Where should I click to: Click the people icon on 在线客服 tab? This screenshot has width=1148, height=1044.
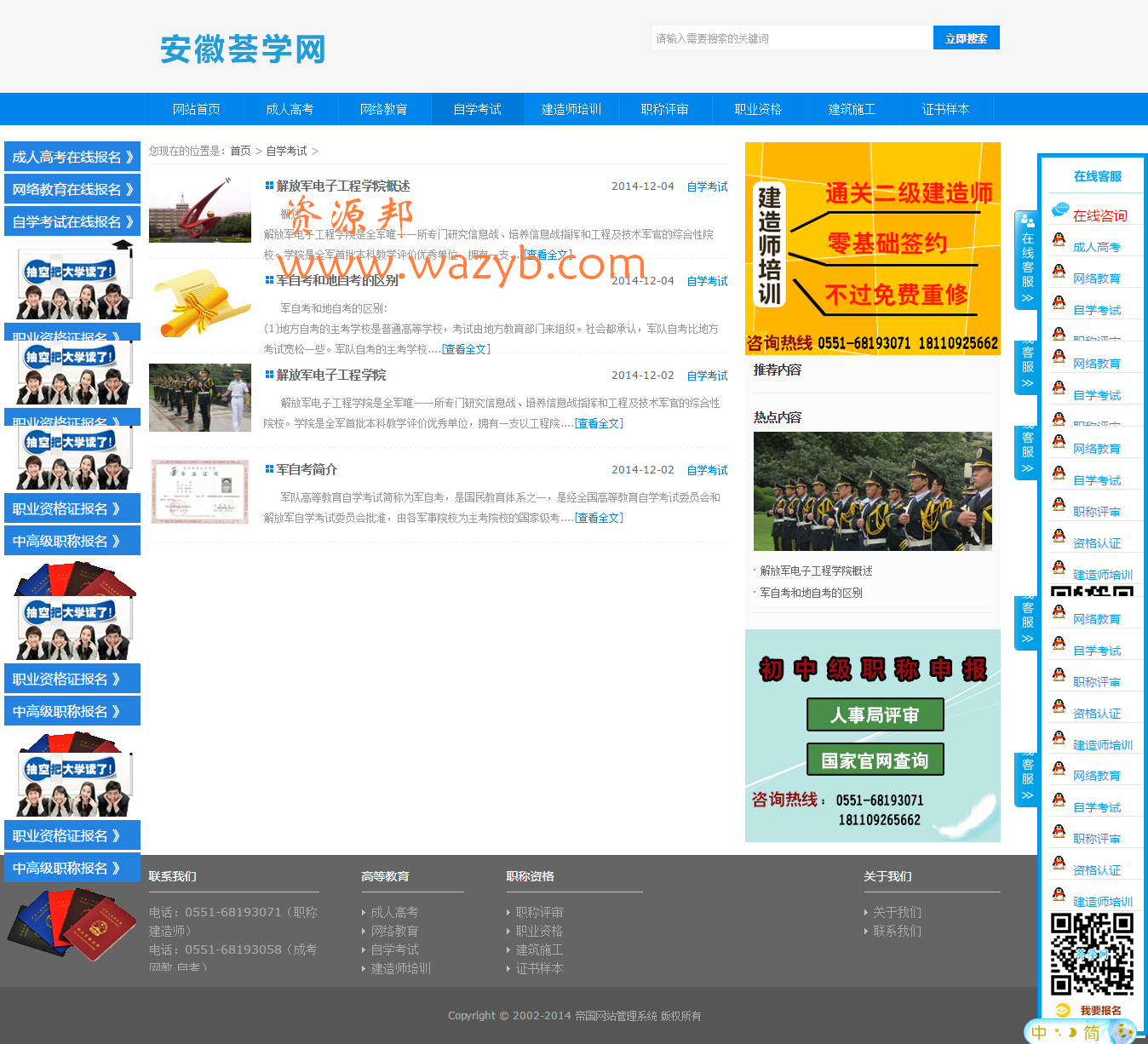(1027, 221)
